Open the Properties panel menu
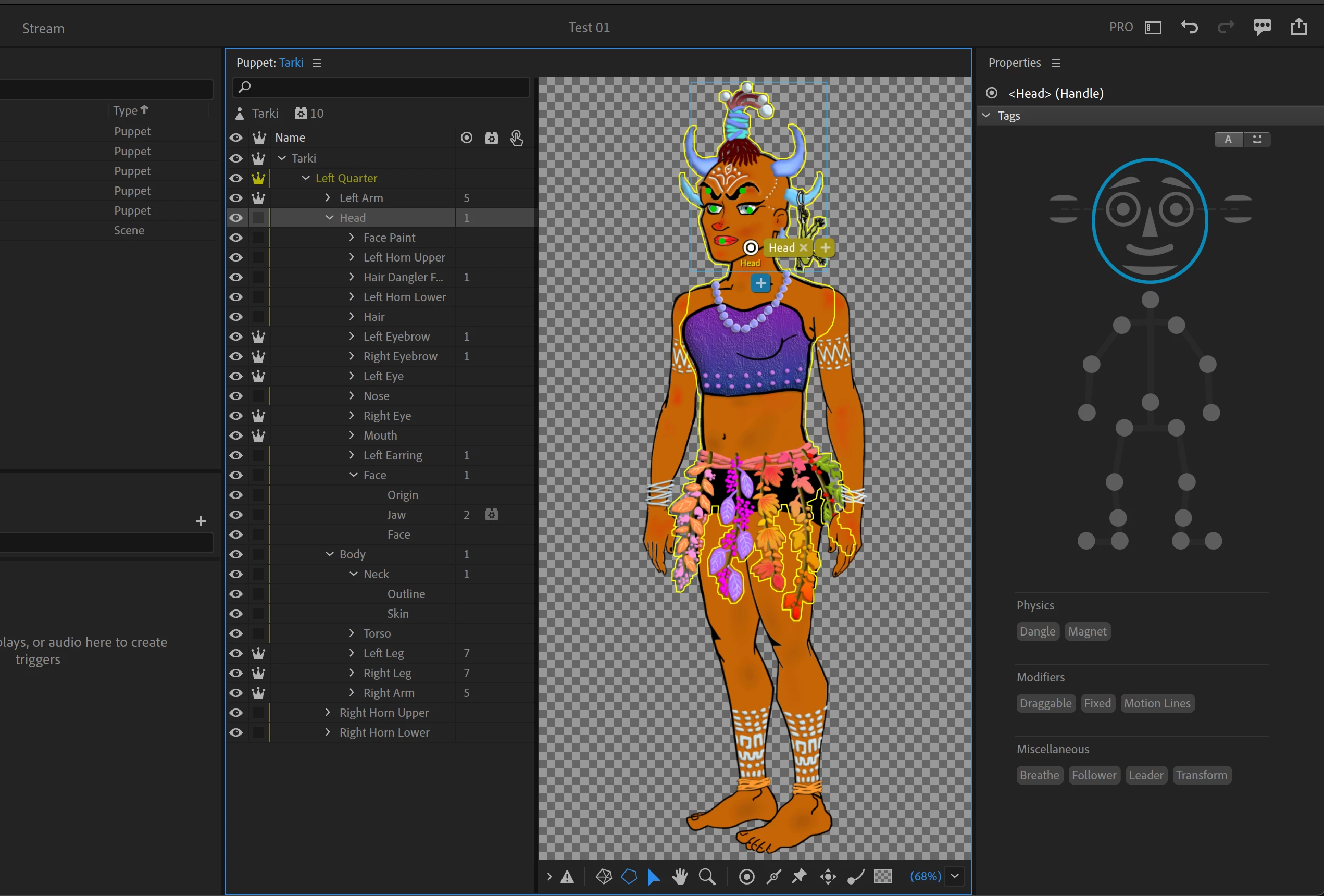 (1056, 63)
